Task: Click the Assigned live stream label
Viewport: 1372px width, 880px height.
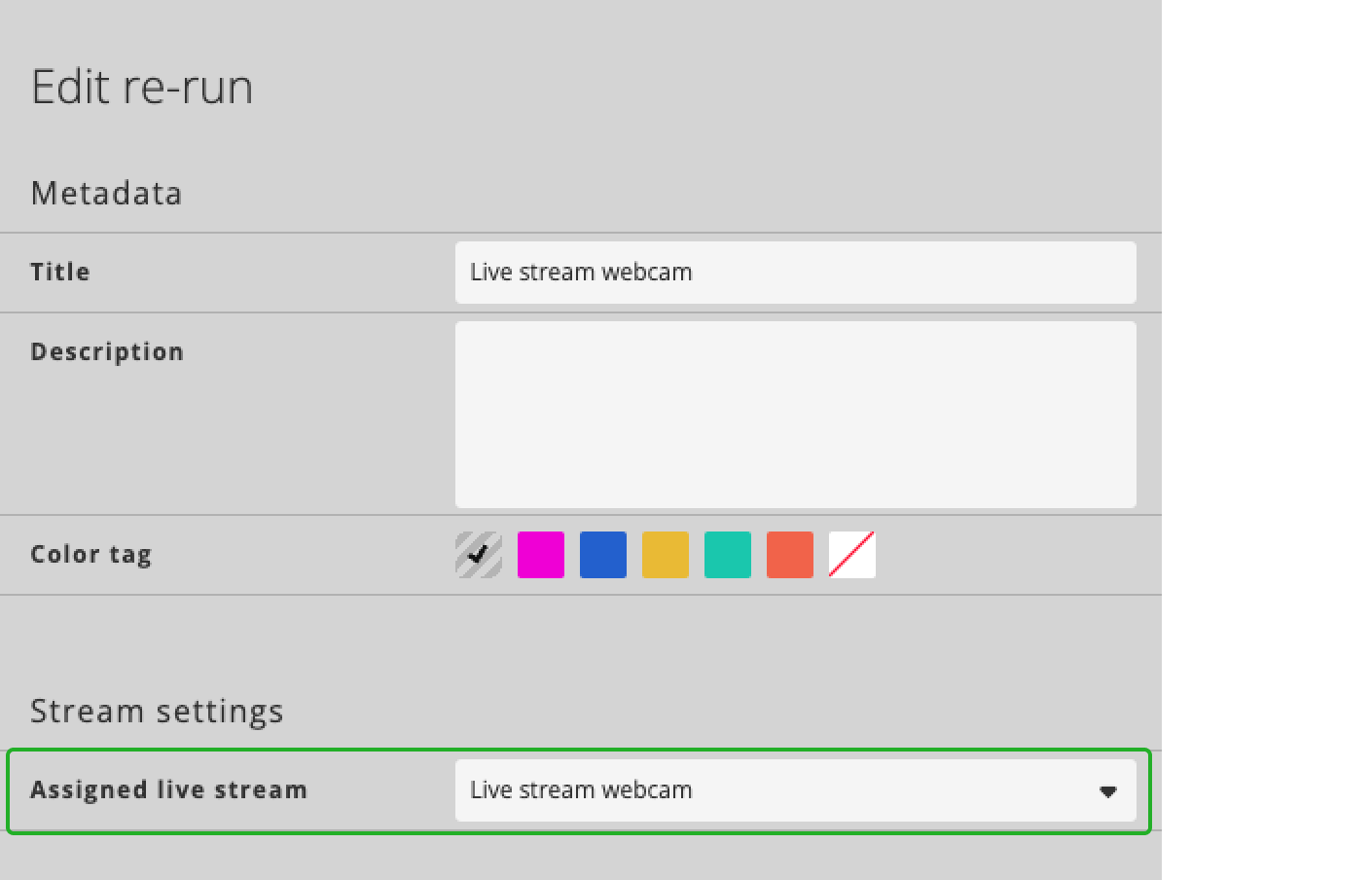Action: point(168,790)
